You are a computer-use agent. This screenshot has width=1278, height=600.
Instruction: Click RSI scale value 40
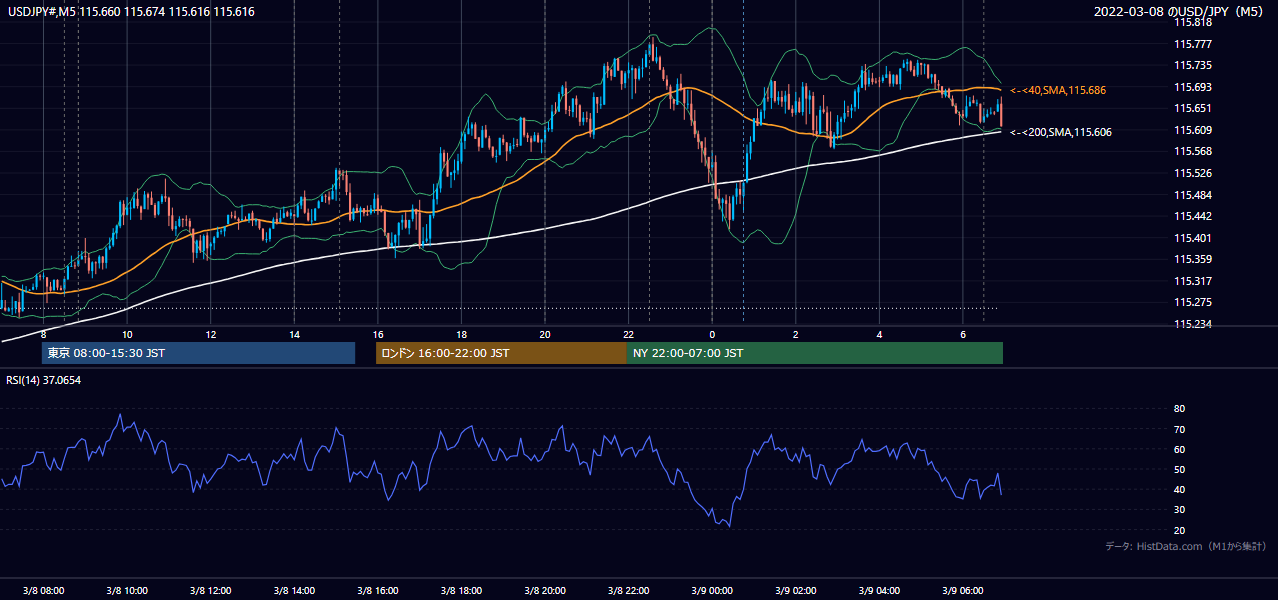1179,490
